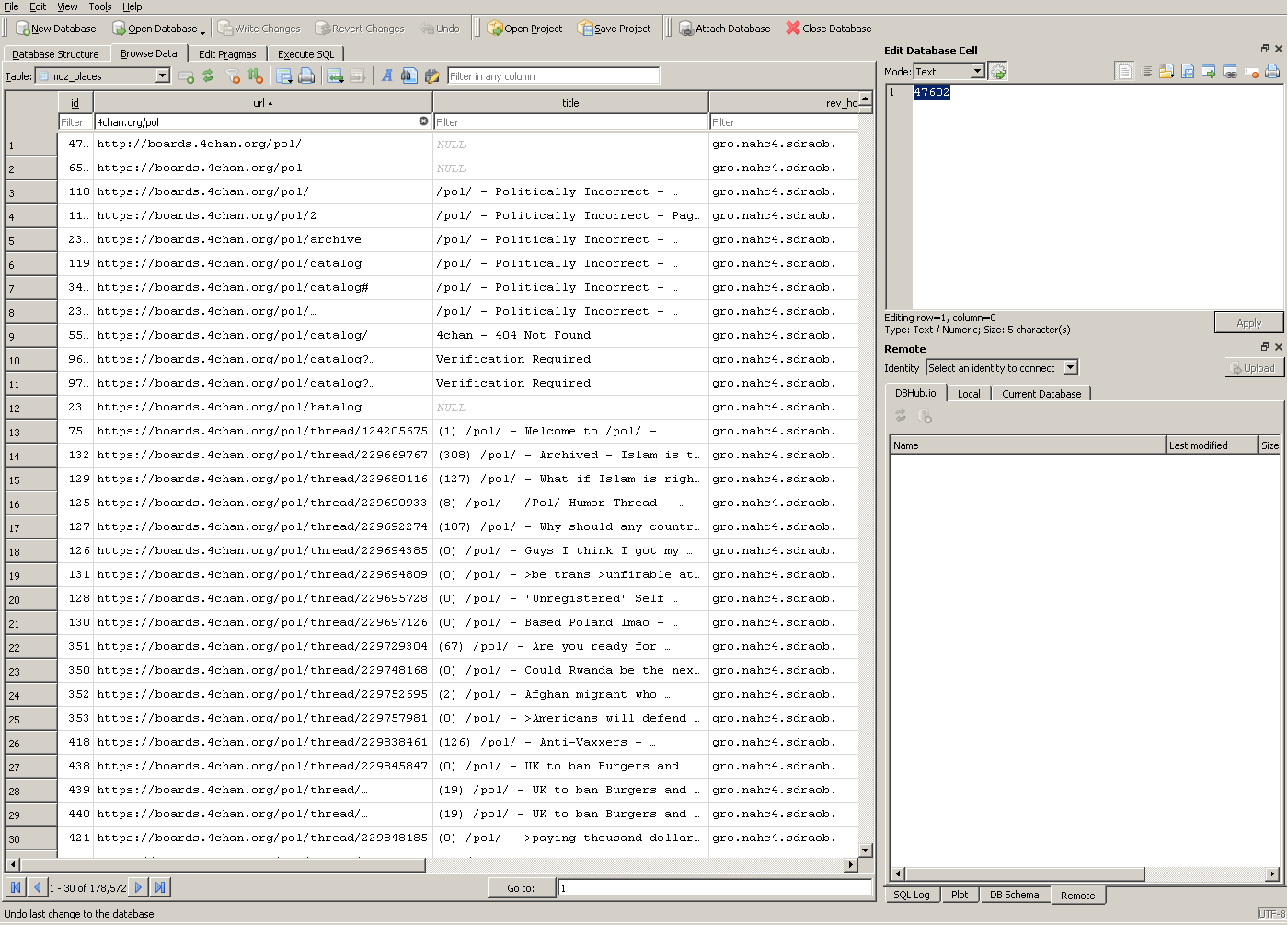The height and width of the screenshot is (925, 1288).
Task: Clear the url column filter text
Action: pyautogui.click(x=423, y=121)
